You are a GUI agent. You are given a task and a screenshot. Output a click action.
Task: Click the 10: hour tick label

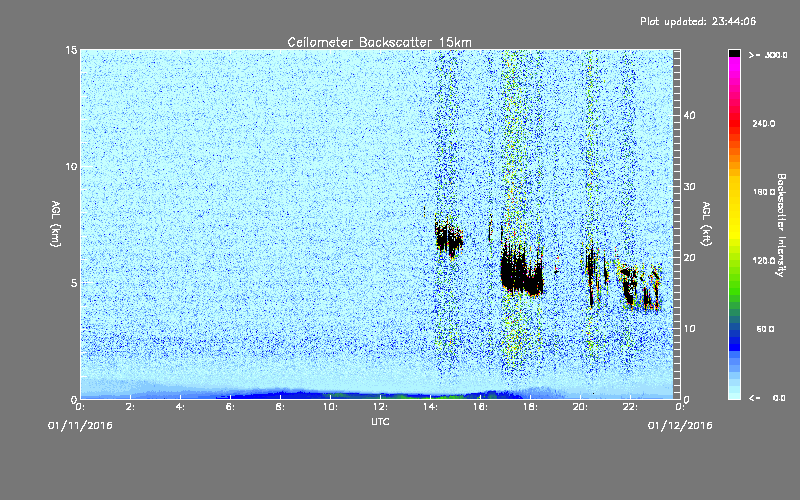coord(330,407)
